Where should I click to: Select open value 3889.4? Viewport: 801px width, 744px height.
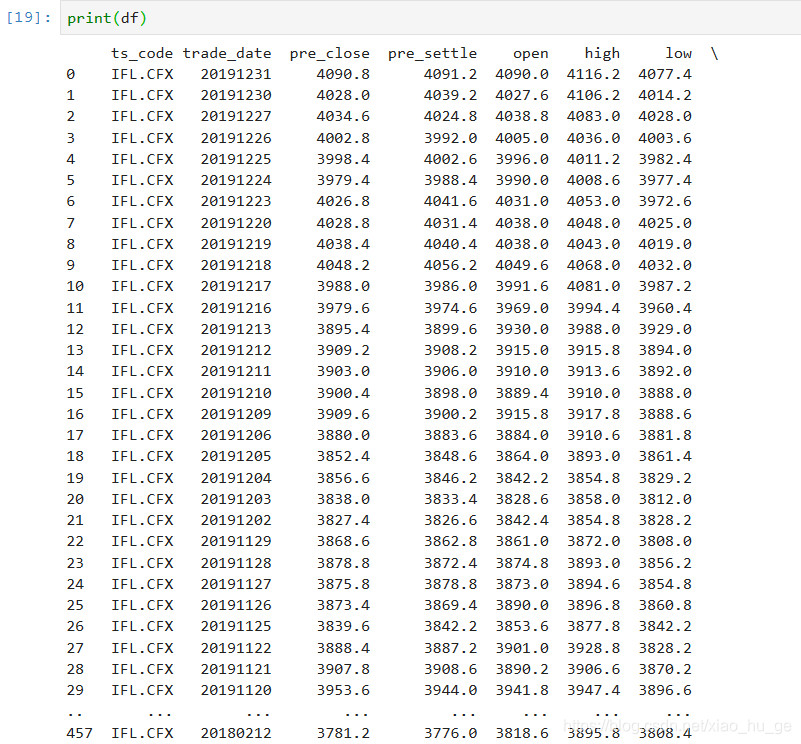(x=522, y=393)
